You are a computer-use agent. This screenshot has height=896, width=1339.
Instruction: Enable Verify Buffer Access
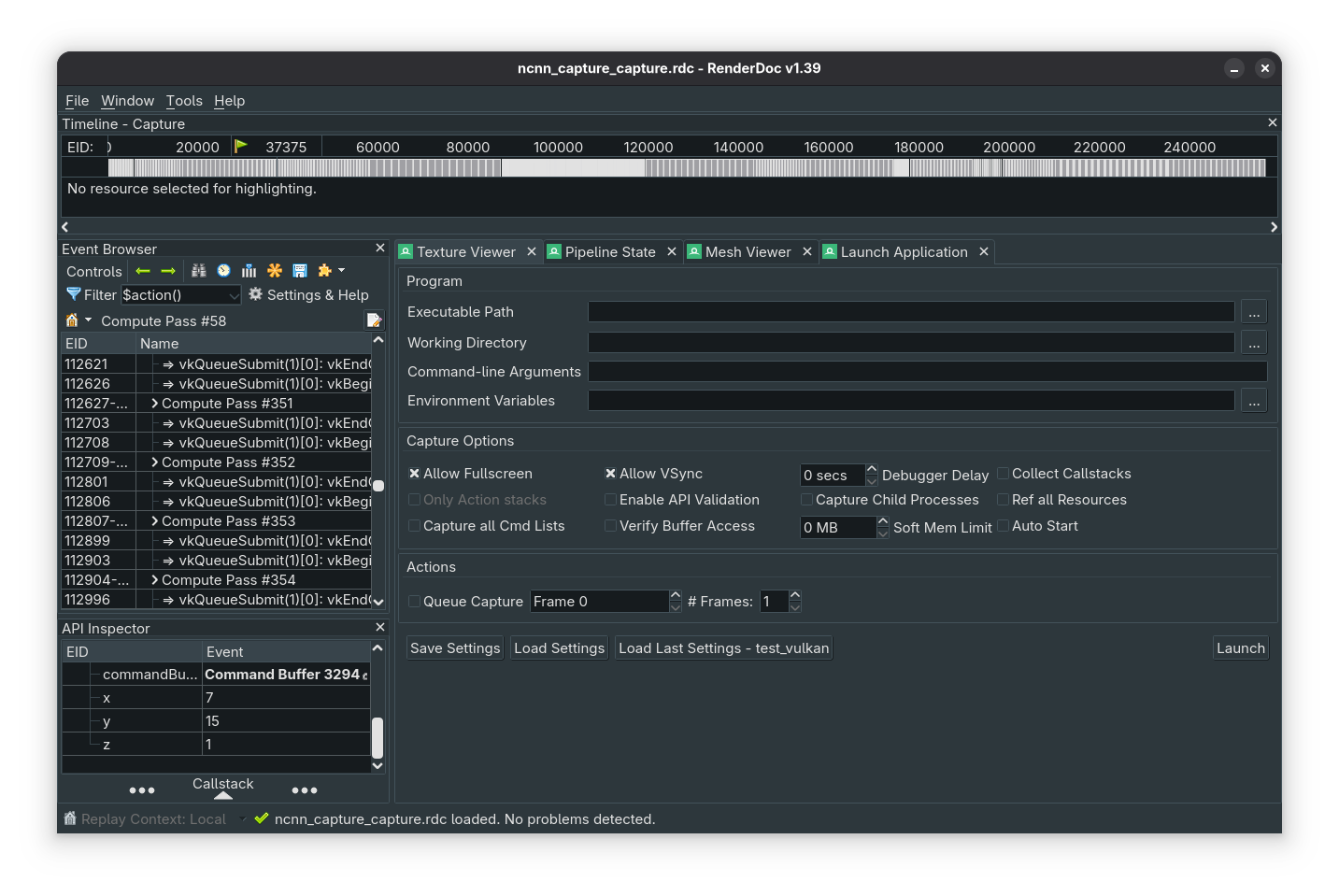(611, 526)
